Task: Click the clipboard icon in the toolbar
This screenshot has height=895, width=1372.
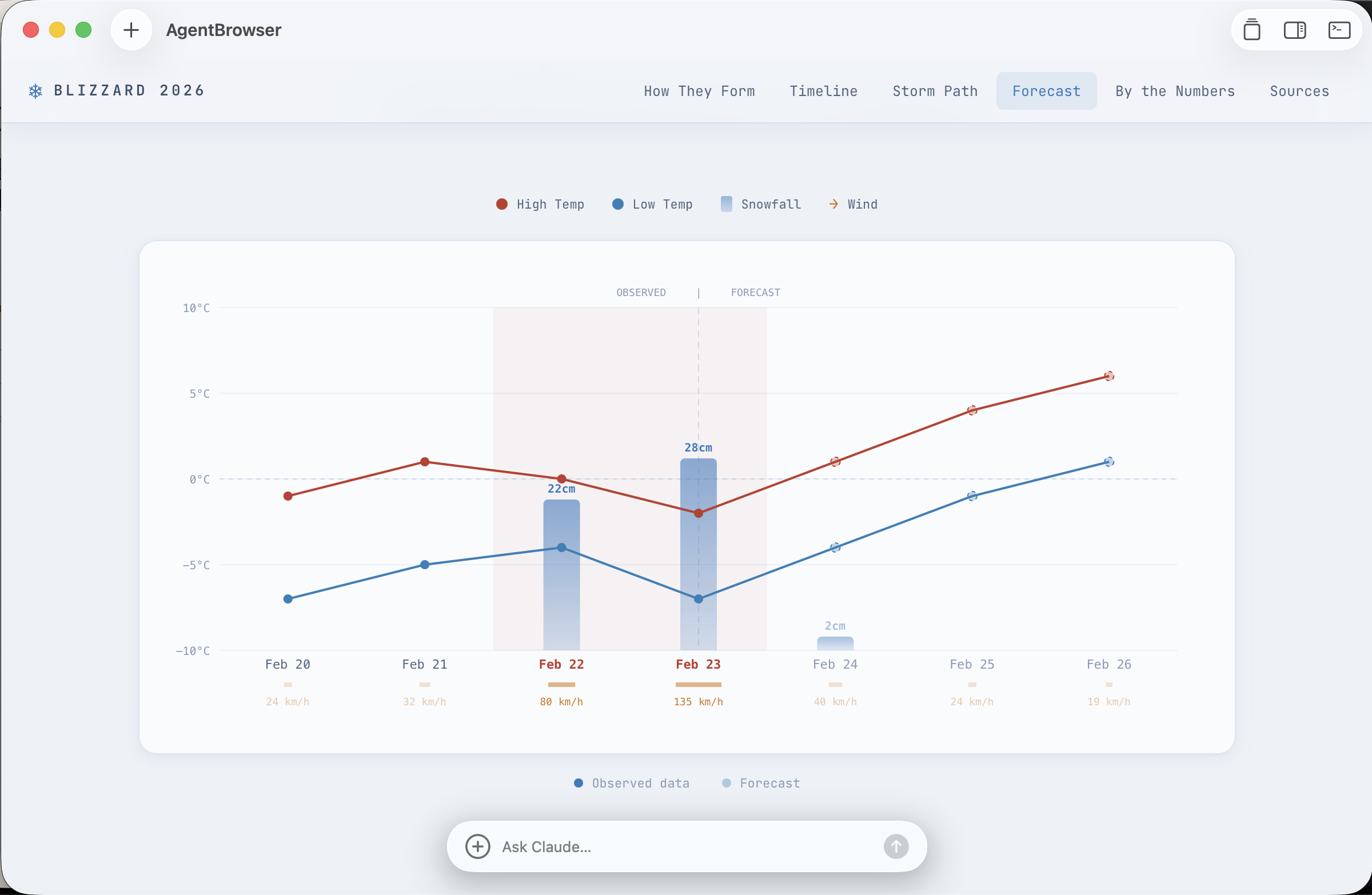Action: click(1251, 30)
